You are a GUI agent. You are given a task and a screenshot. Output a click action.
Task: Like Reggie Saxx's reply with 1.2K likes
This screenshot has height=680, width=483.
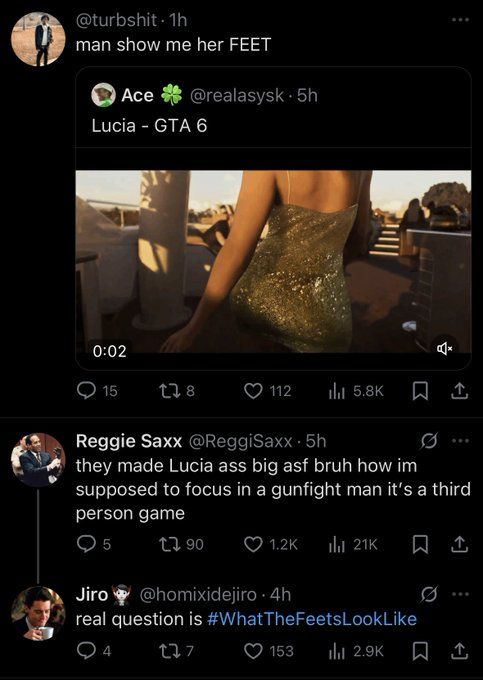pyautogui.click(x=253, y=544)
